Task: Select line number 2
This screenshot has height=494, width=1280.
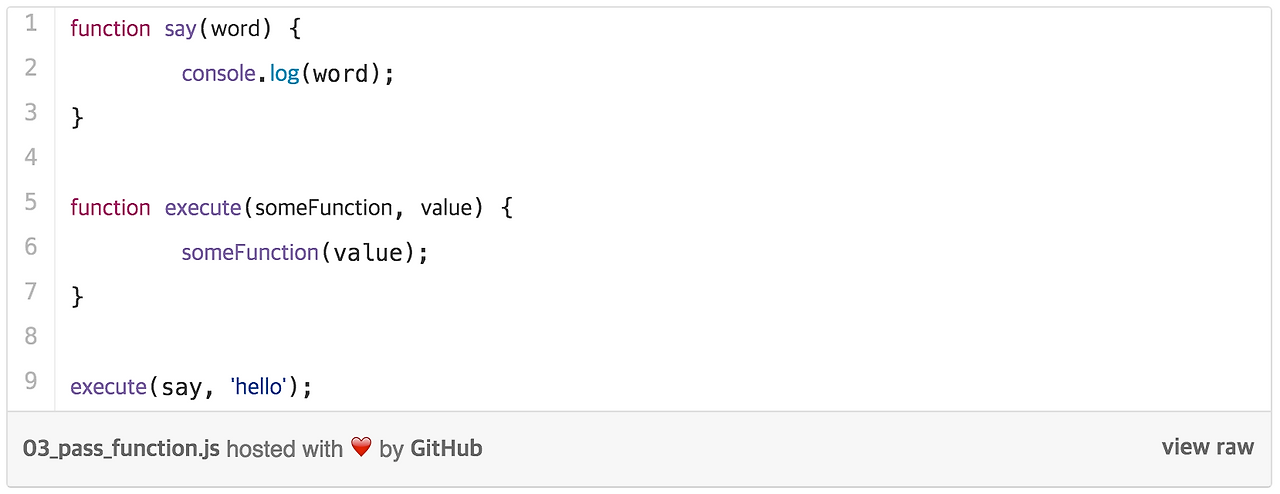Action: pos(31,68)
